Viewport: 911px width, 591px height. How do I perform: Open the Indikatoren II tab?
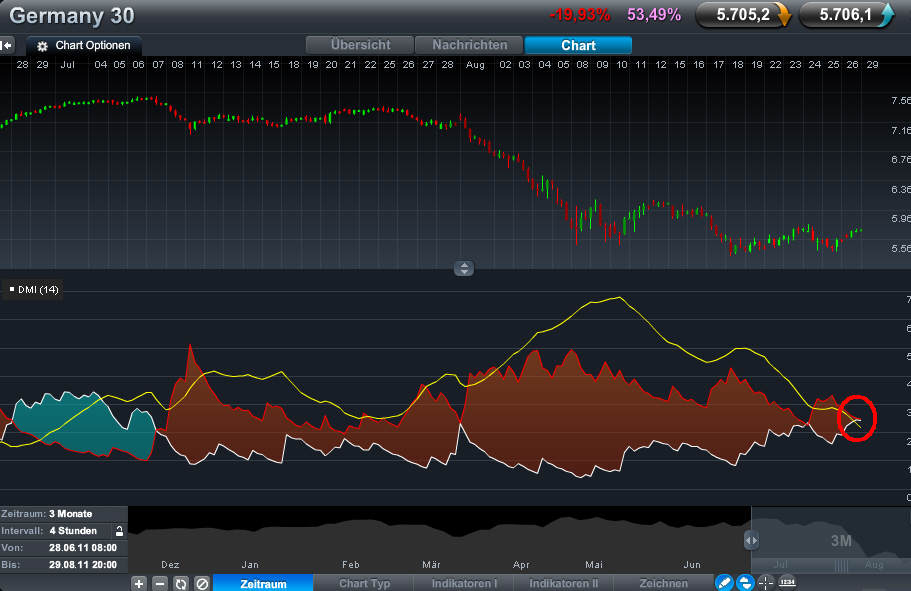coord(564,583)
